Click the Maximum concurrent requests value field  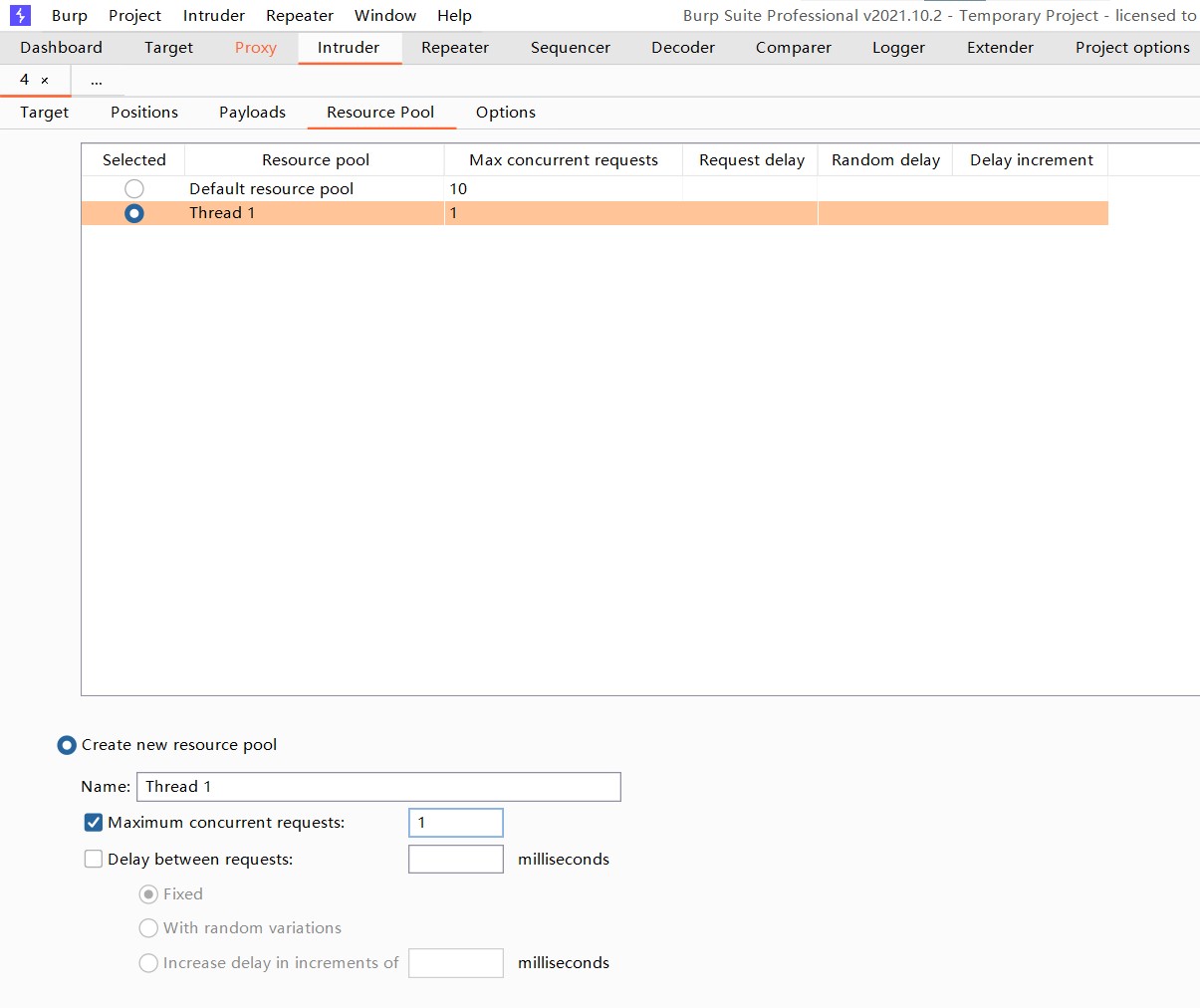pyautogui.click(x=456, y=823)
